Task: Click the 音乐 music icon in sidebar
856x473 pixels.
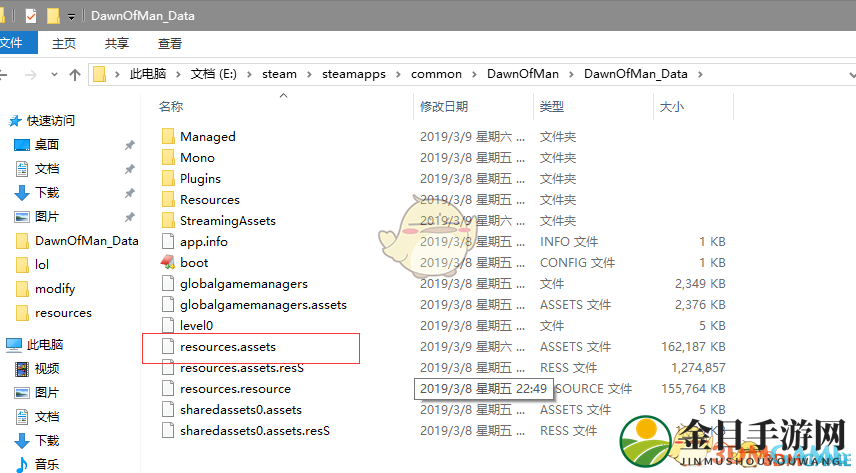Action: (x=22, y=464)
